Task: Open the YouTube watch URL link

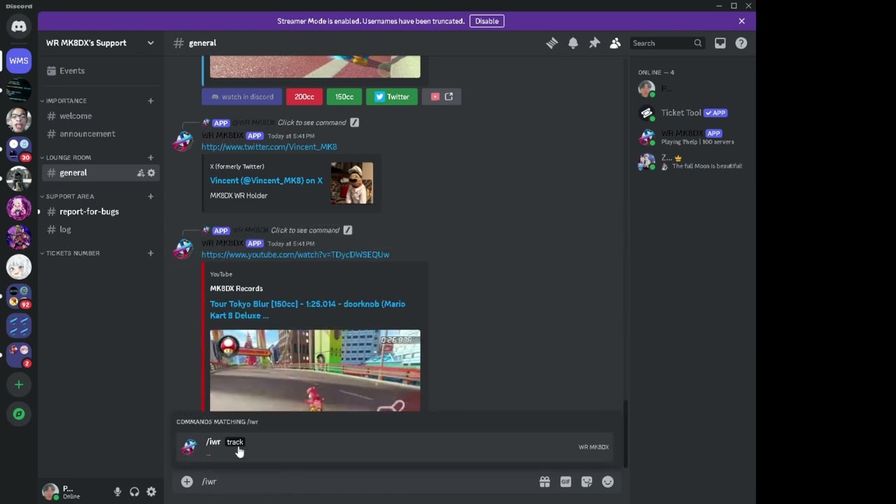Action: pyautogui.click(x=295, y=255)
